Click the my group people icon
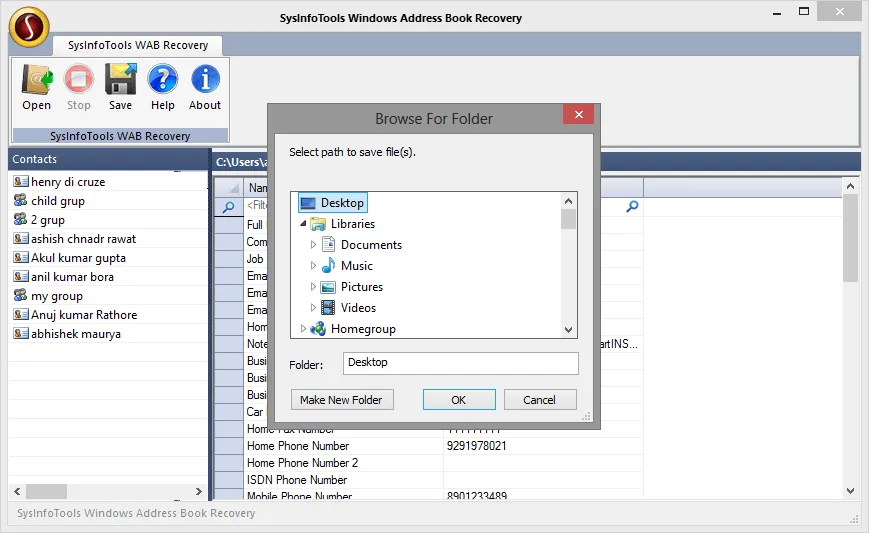 pos(21,295)
